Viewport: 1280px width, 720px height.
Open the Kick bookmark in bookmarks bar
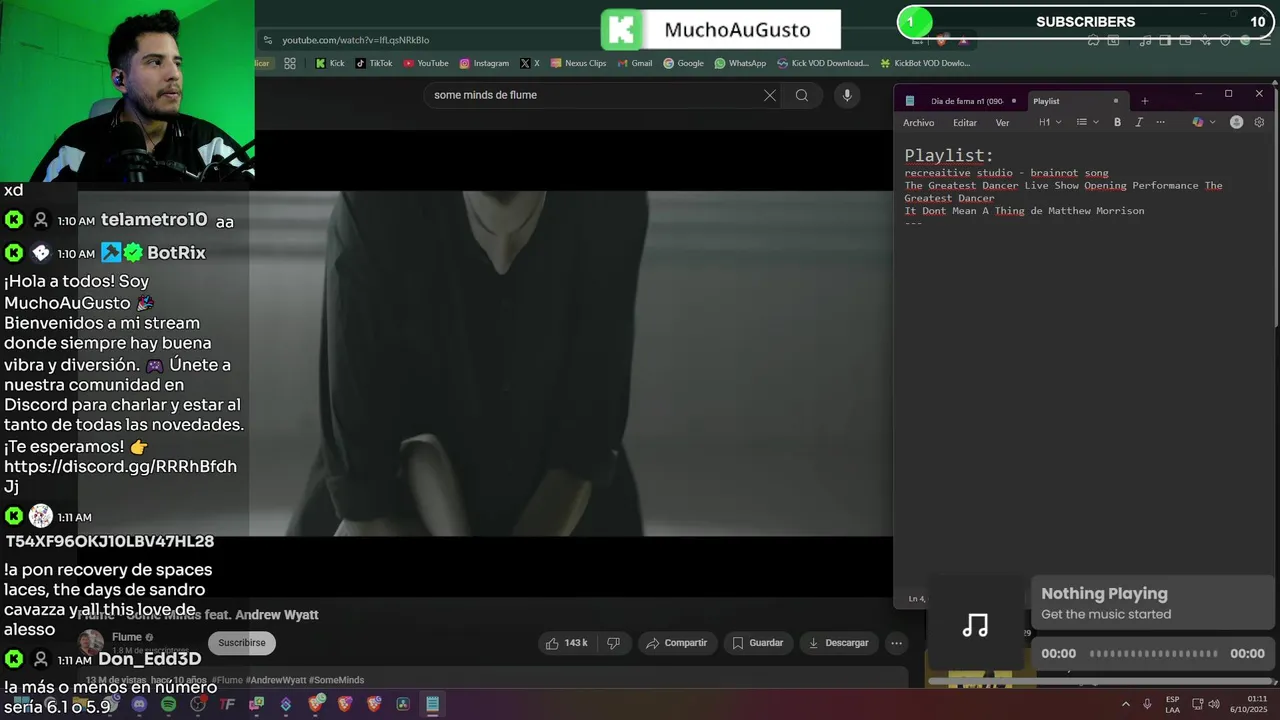329,63
